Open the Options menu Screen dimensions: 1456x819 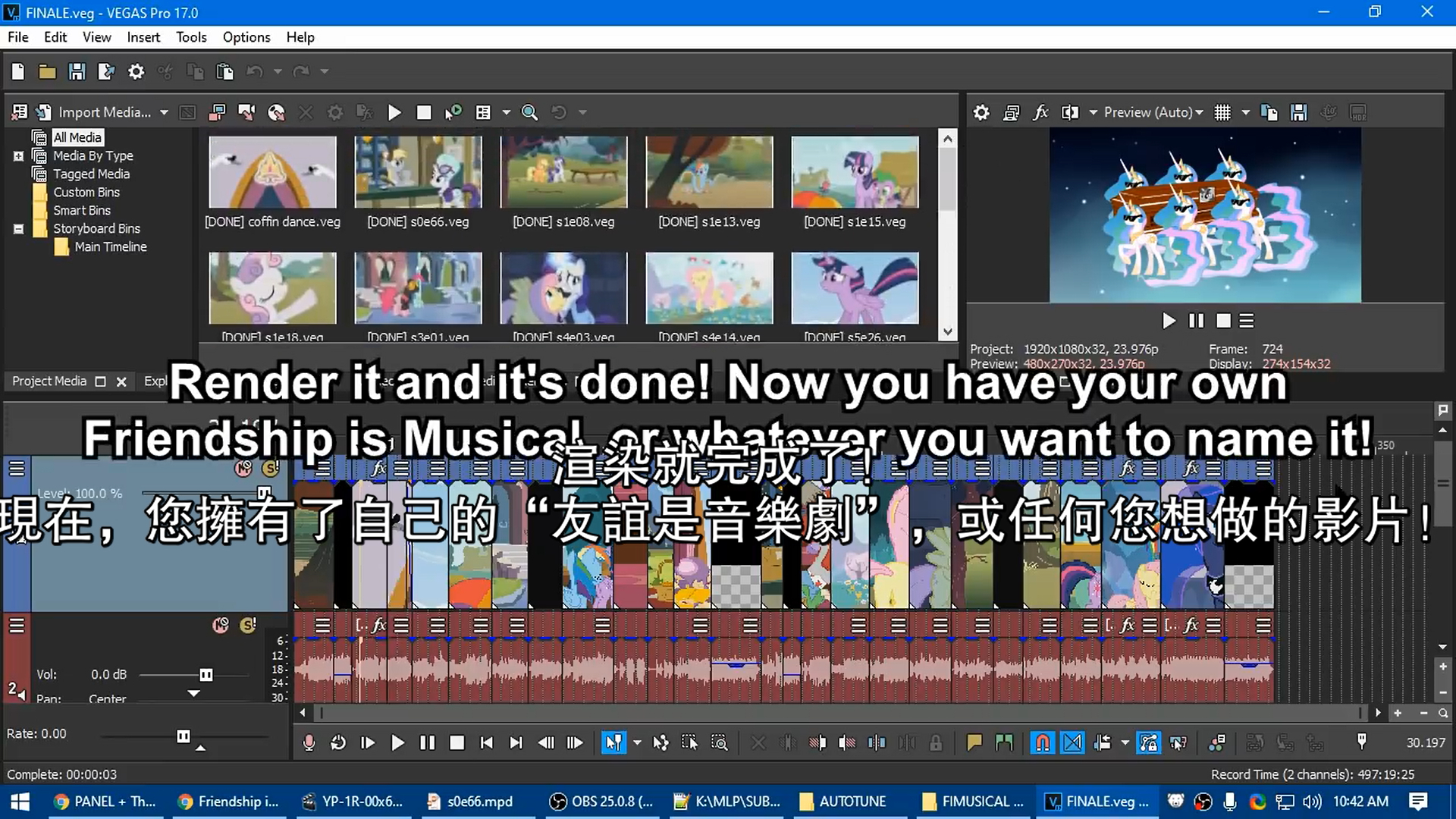point(246,37)
